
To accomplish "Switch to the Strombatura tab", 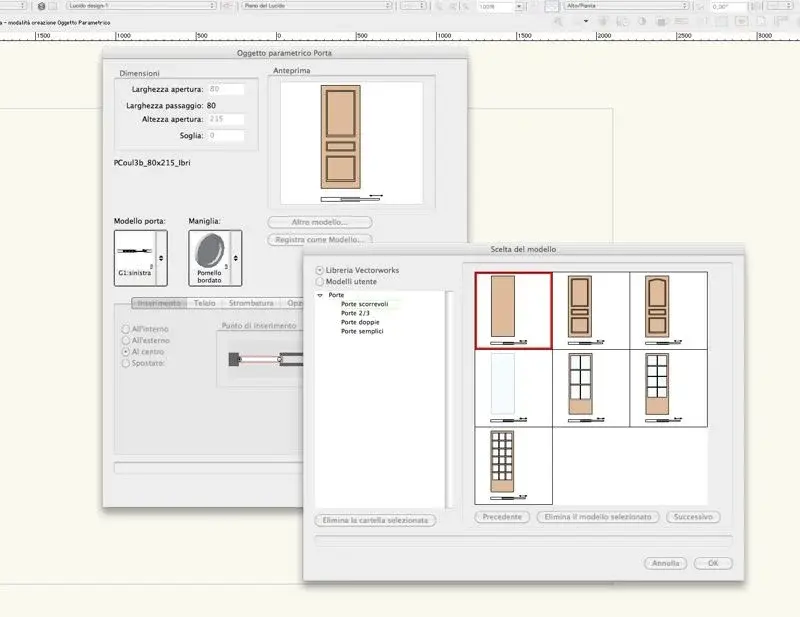I will 251,303.
